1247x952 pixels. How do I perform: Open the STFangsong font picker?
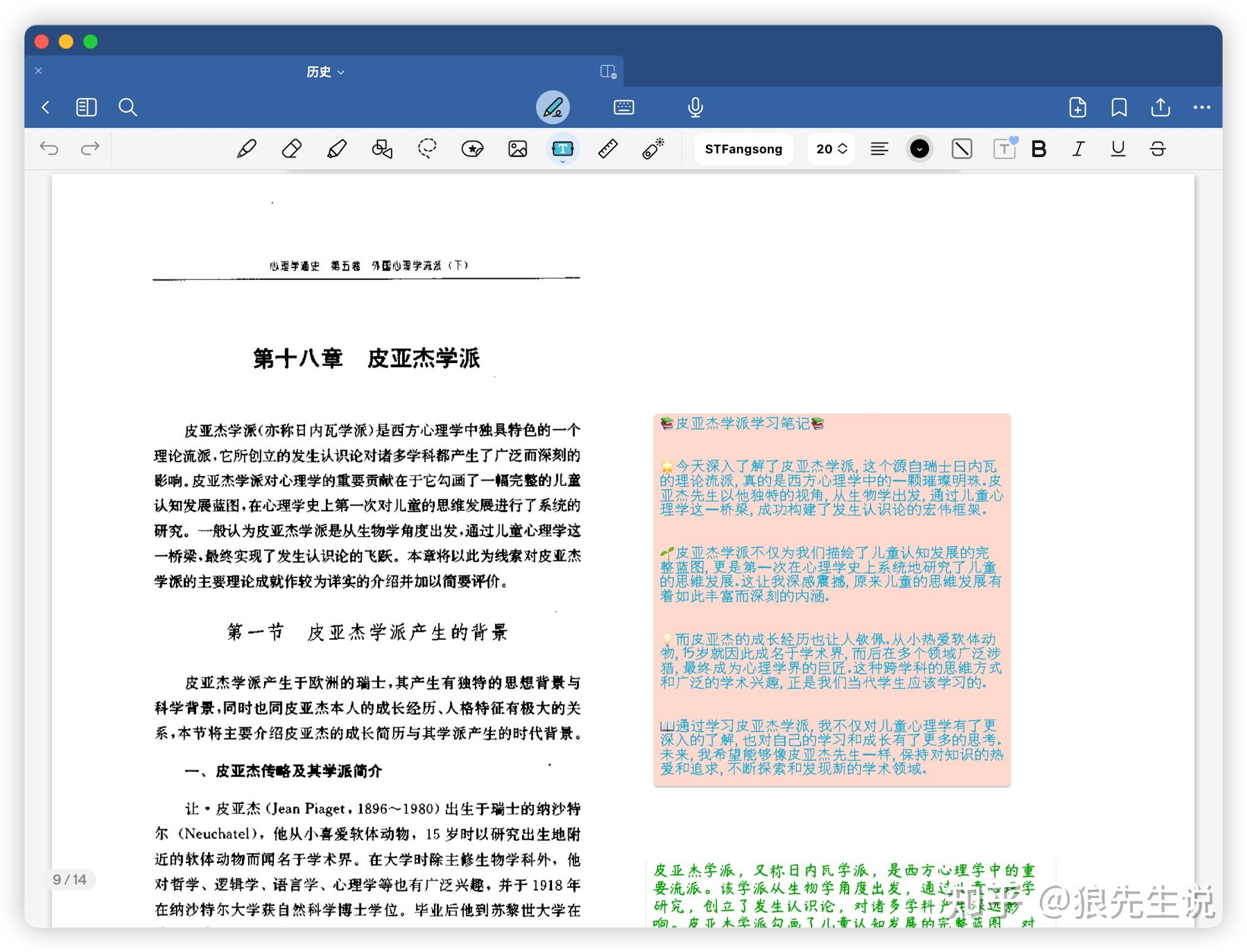click(x=743, y=149)
